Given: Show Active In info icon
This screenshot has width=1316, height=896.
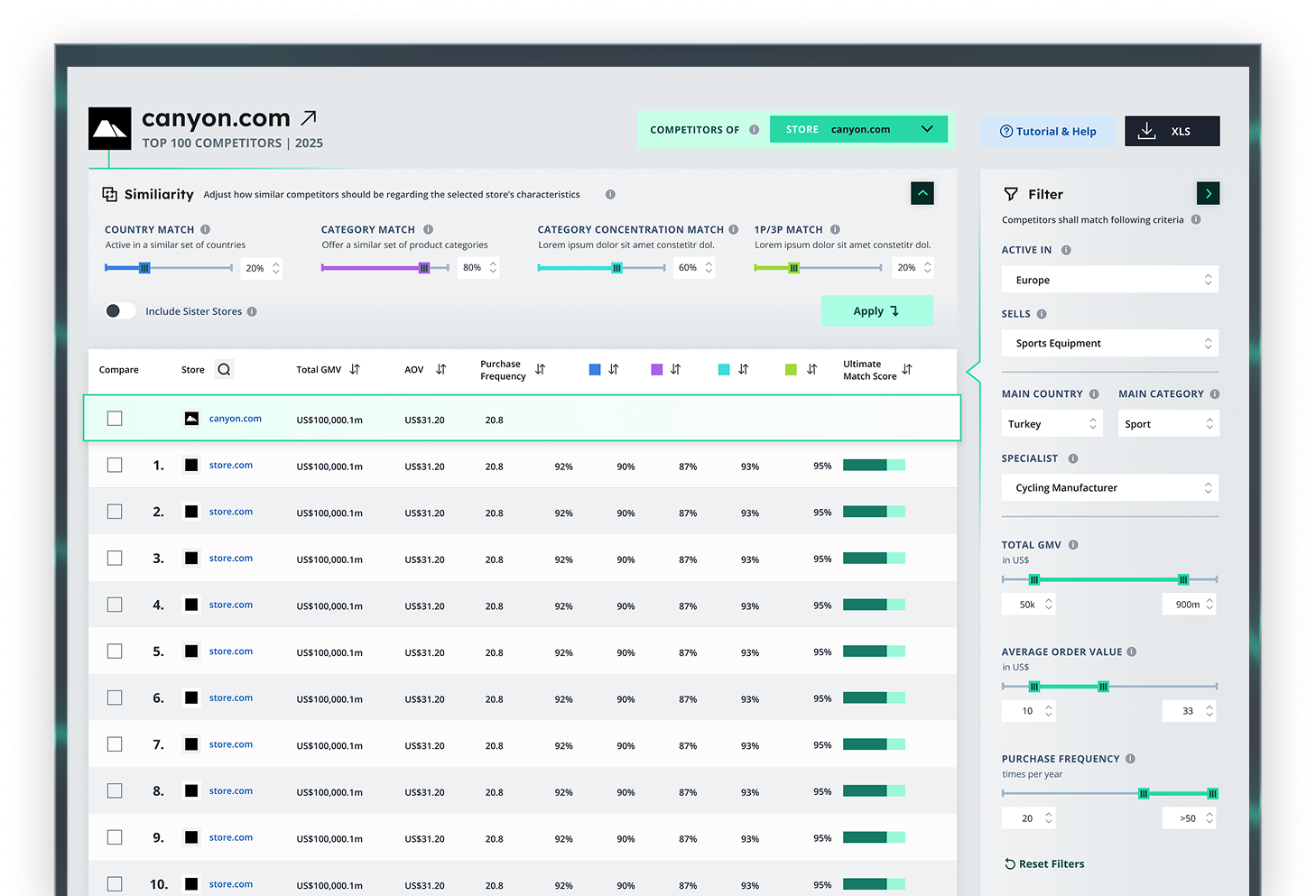Looking at the screenshot, I should (x=1066, y=250).
